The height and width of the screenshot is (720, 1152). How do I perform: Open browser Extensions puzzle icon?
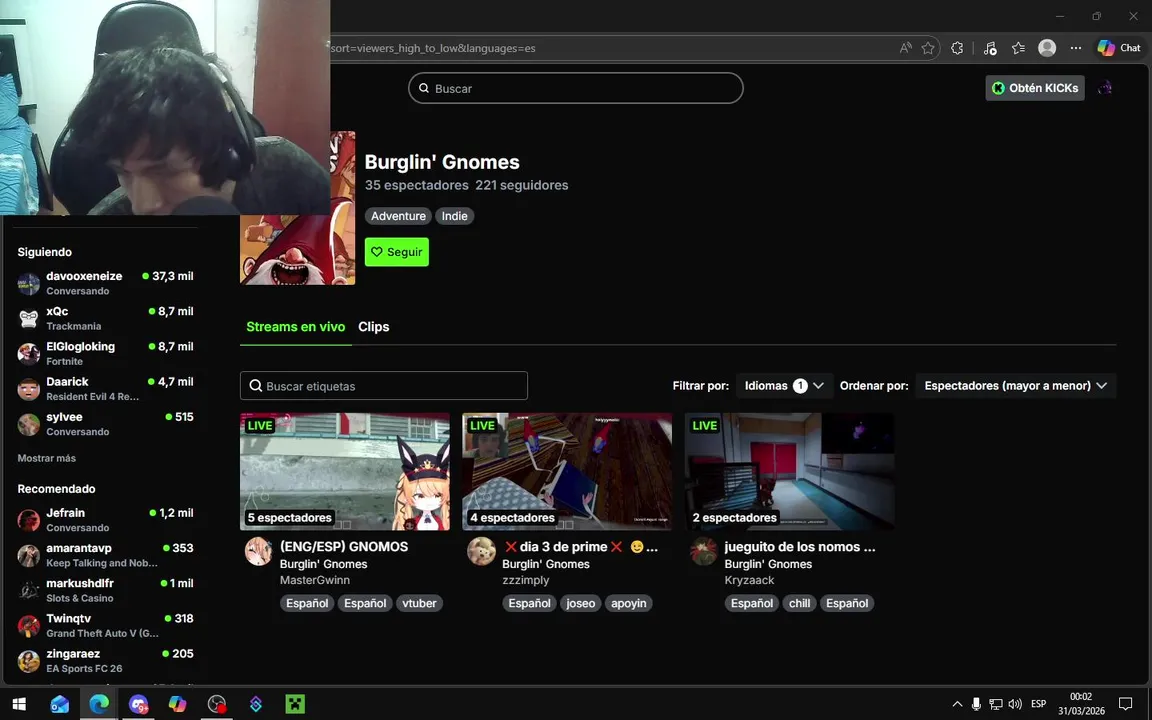click(957, 48)
